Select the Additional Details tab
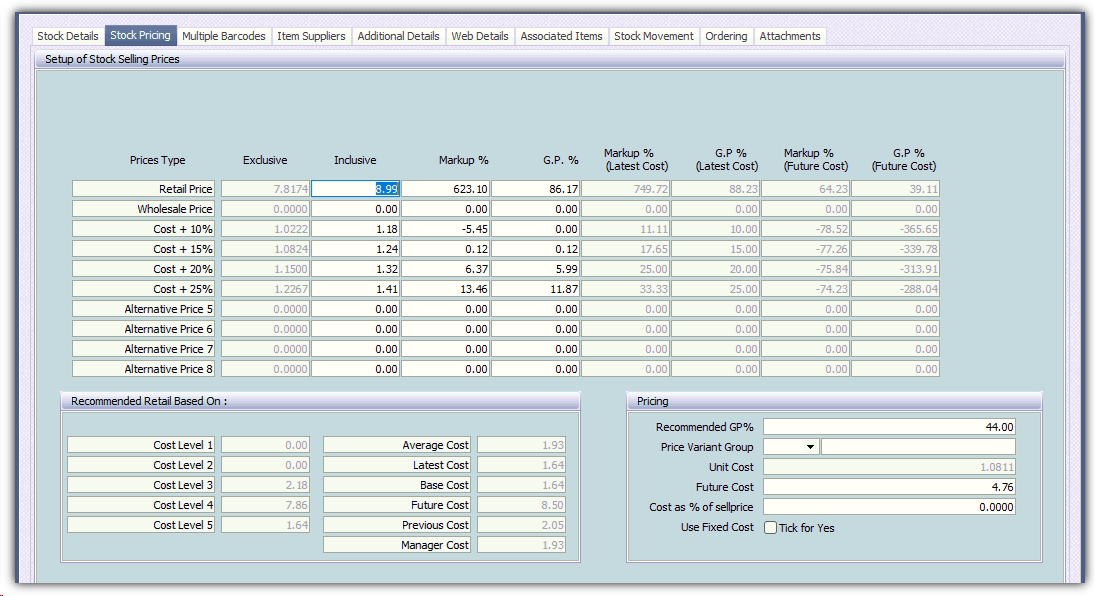The image size is (1095, 596). point(398,36)
